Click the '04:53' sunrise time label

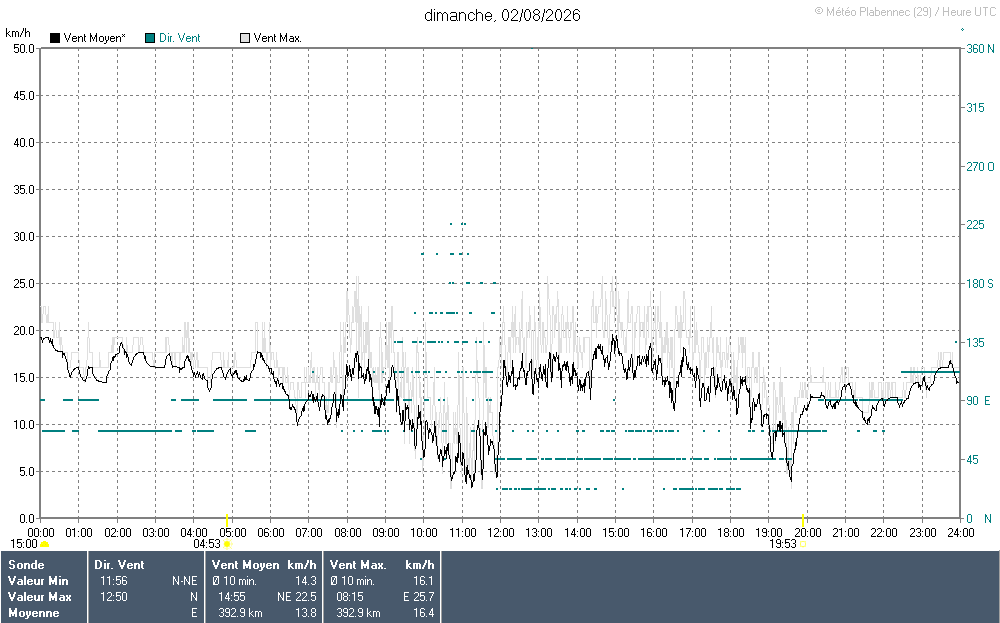coord(207,544)
